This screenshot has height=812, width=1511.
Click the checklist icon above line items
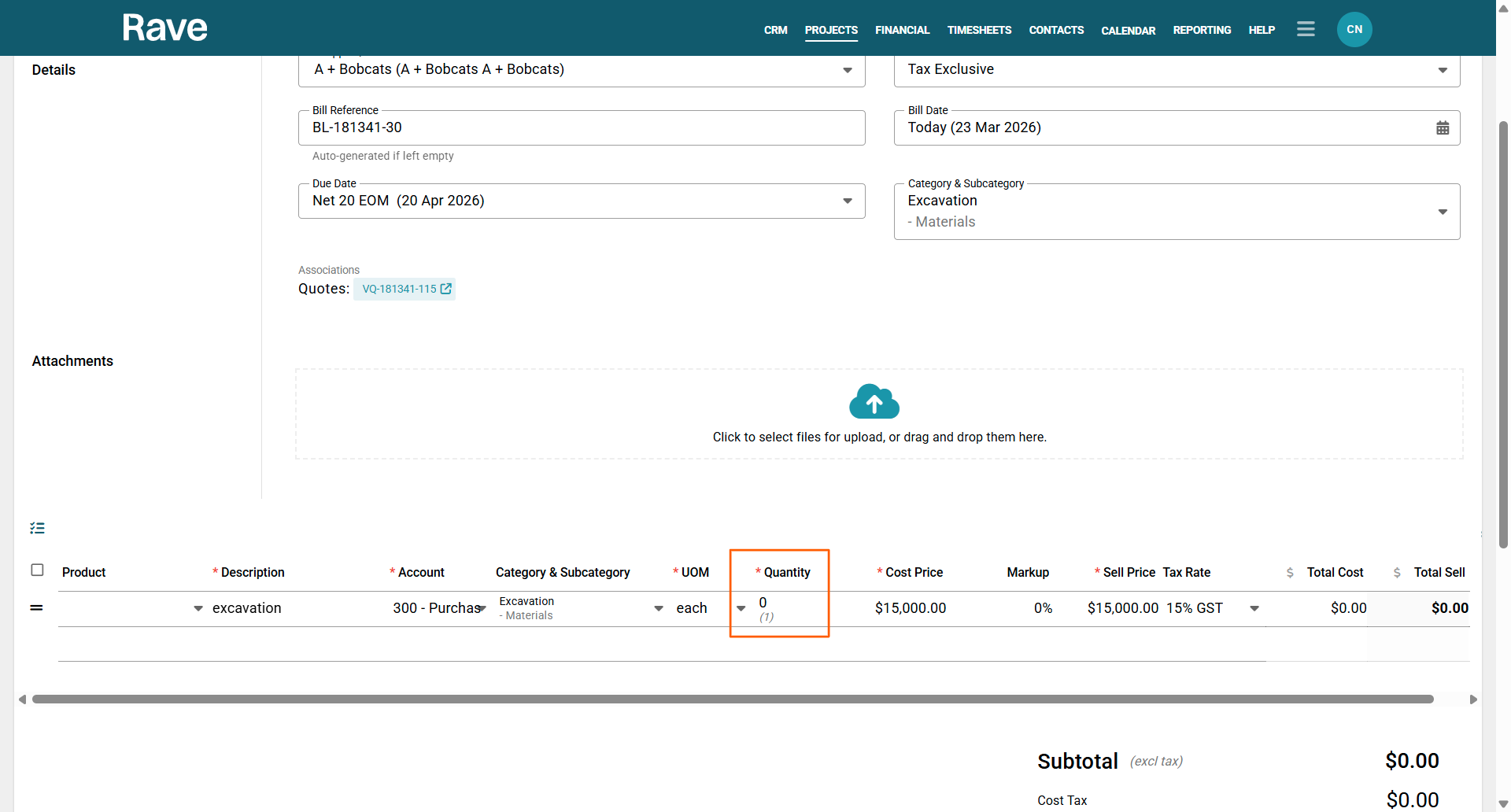click(37, 528)
